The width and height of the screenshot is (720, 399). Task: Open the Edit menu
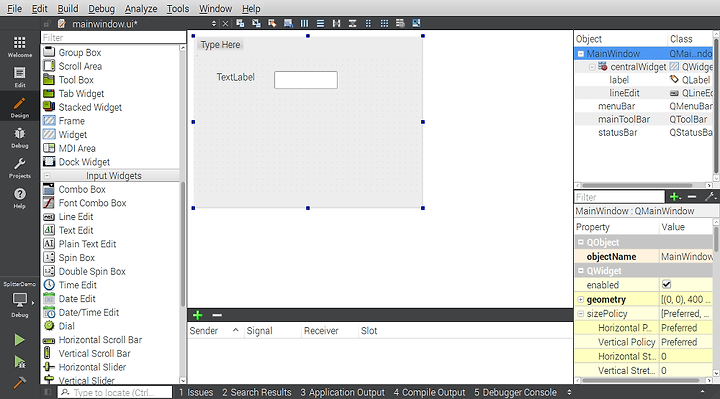(39, 8)
